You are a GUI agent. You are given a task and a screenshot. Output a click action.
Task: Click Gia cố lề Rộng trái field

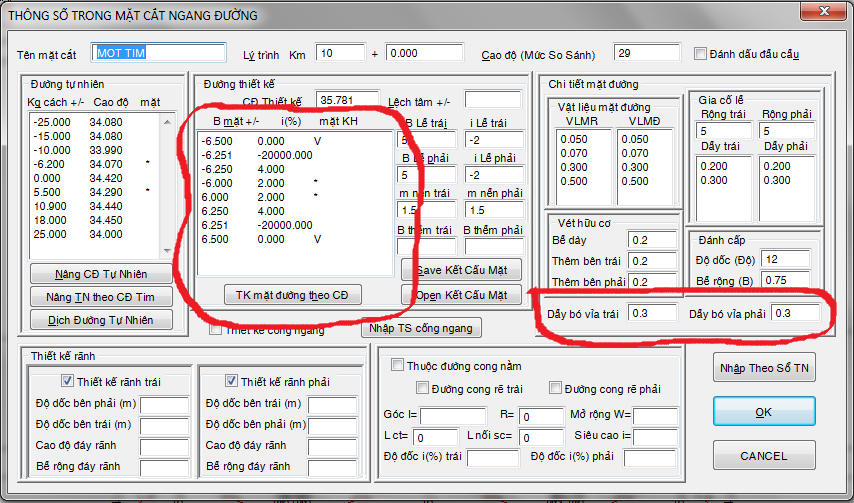point(723,131)
